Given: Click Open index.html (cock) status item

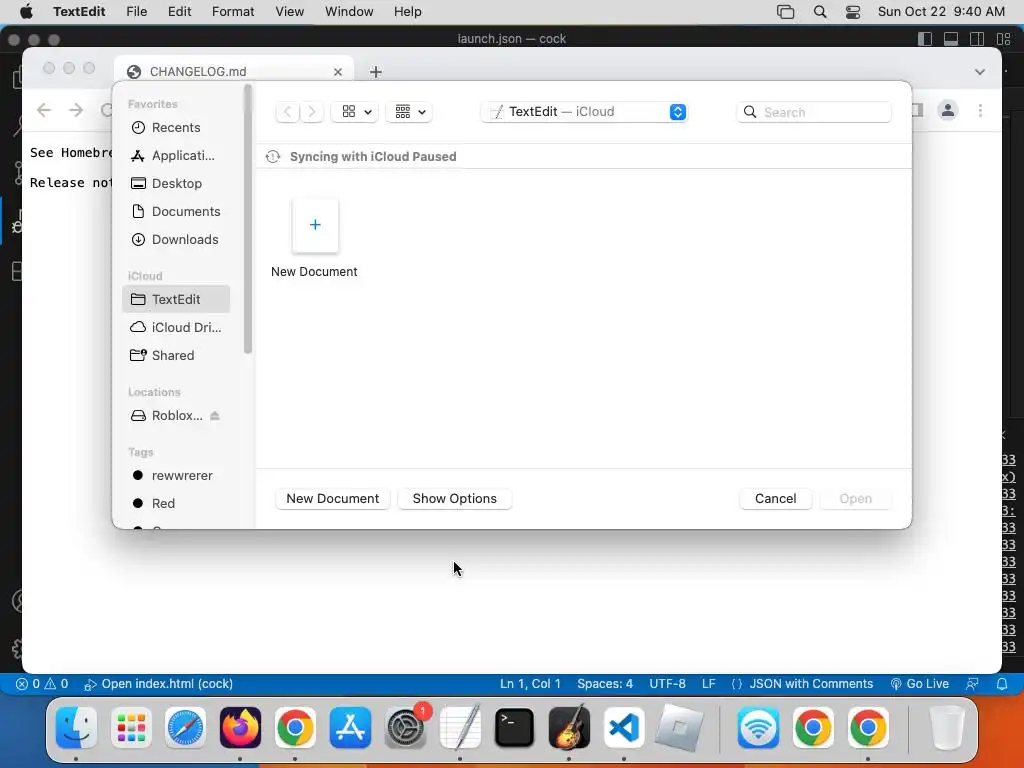Looking at the screenshot, I should [x=158, y=684].
